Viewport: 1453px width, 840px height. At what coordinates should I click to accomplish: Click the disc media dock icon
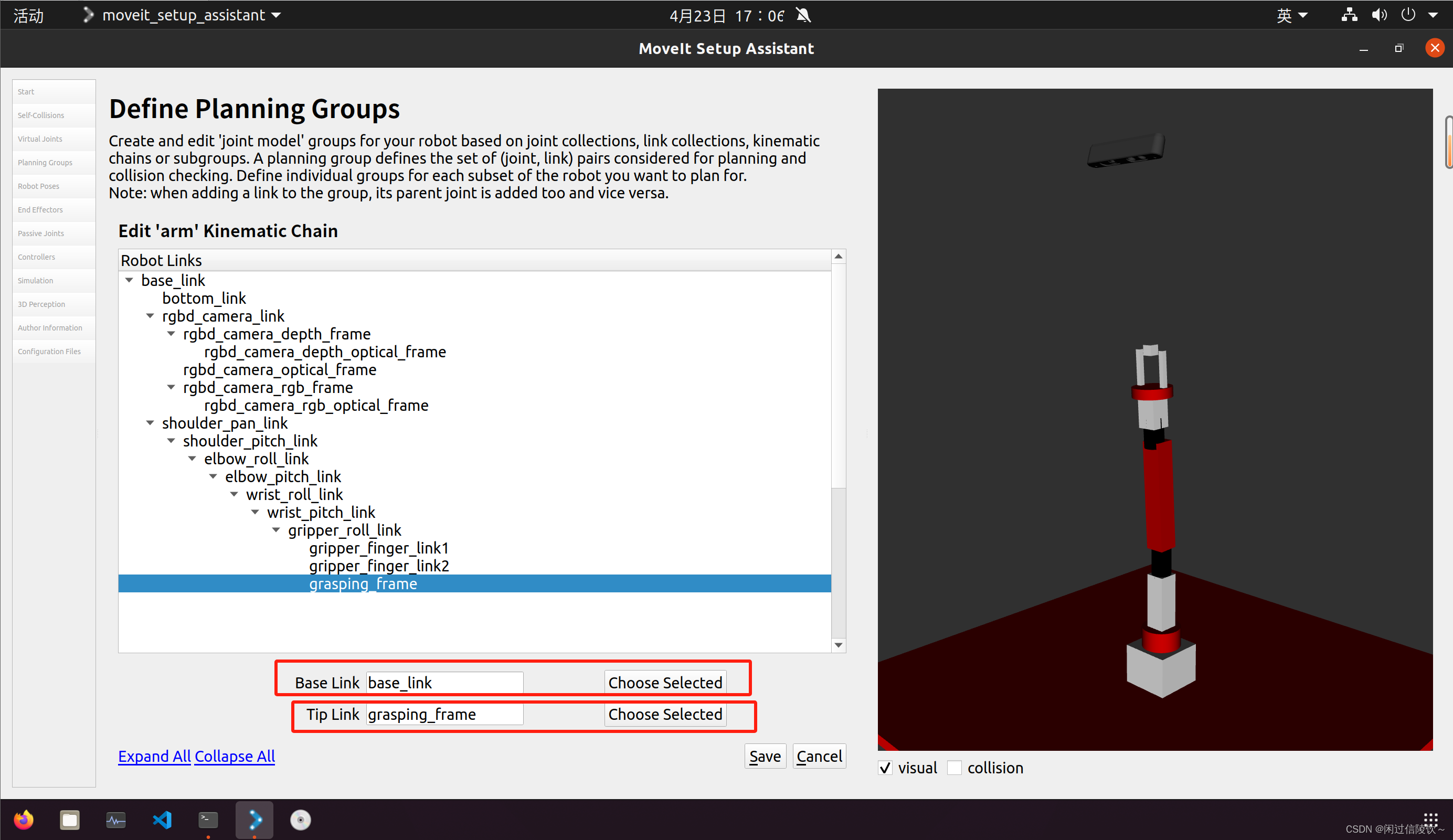point(300,819)
